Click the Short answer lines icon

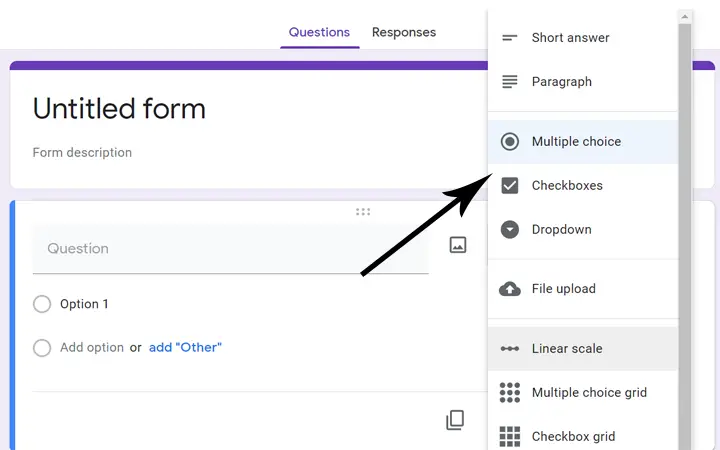click(510, 38)
